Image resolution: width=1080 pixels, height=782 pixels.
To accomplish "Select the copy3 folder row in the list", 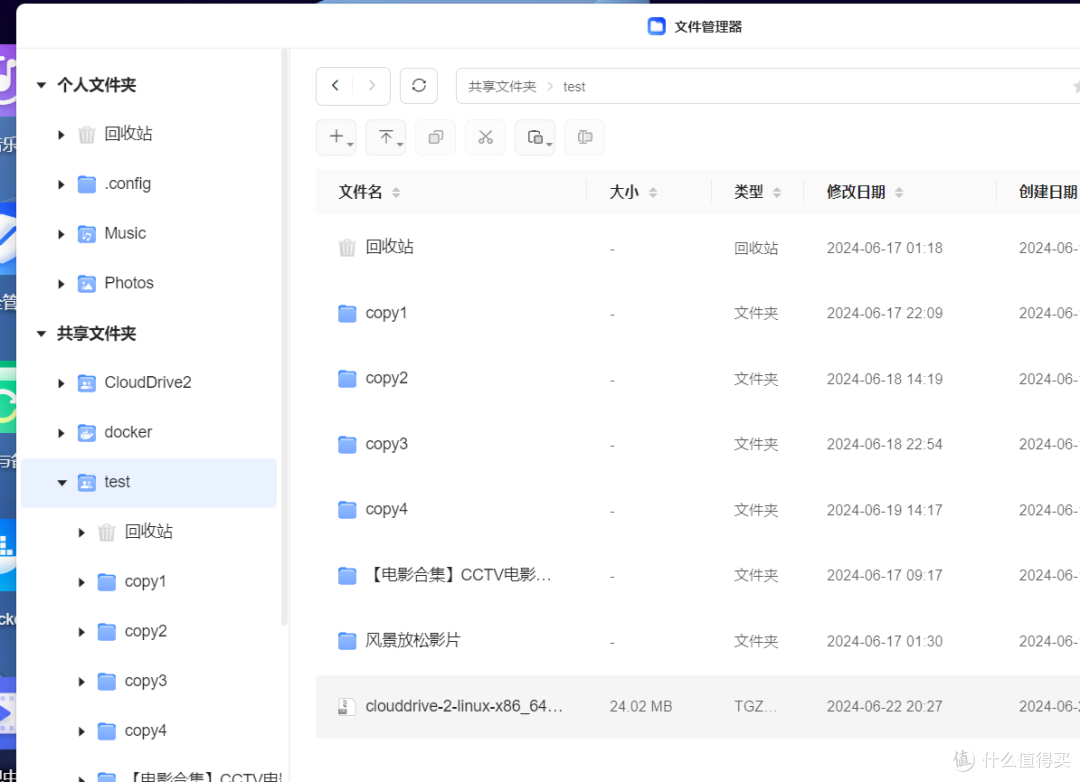I will [x=698, y=444].
